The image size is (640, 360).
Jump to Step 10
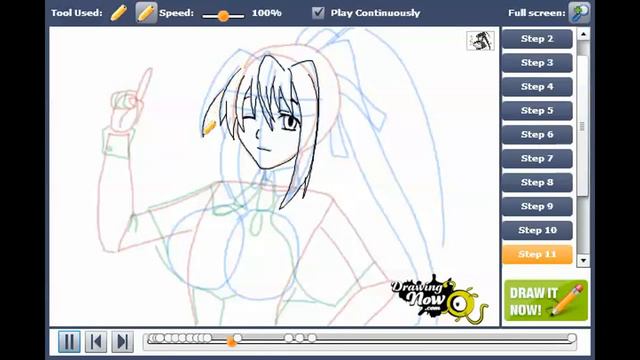click(x=537, y=230)
